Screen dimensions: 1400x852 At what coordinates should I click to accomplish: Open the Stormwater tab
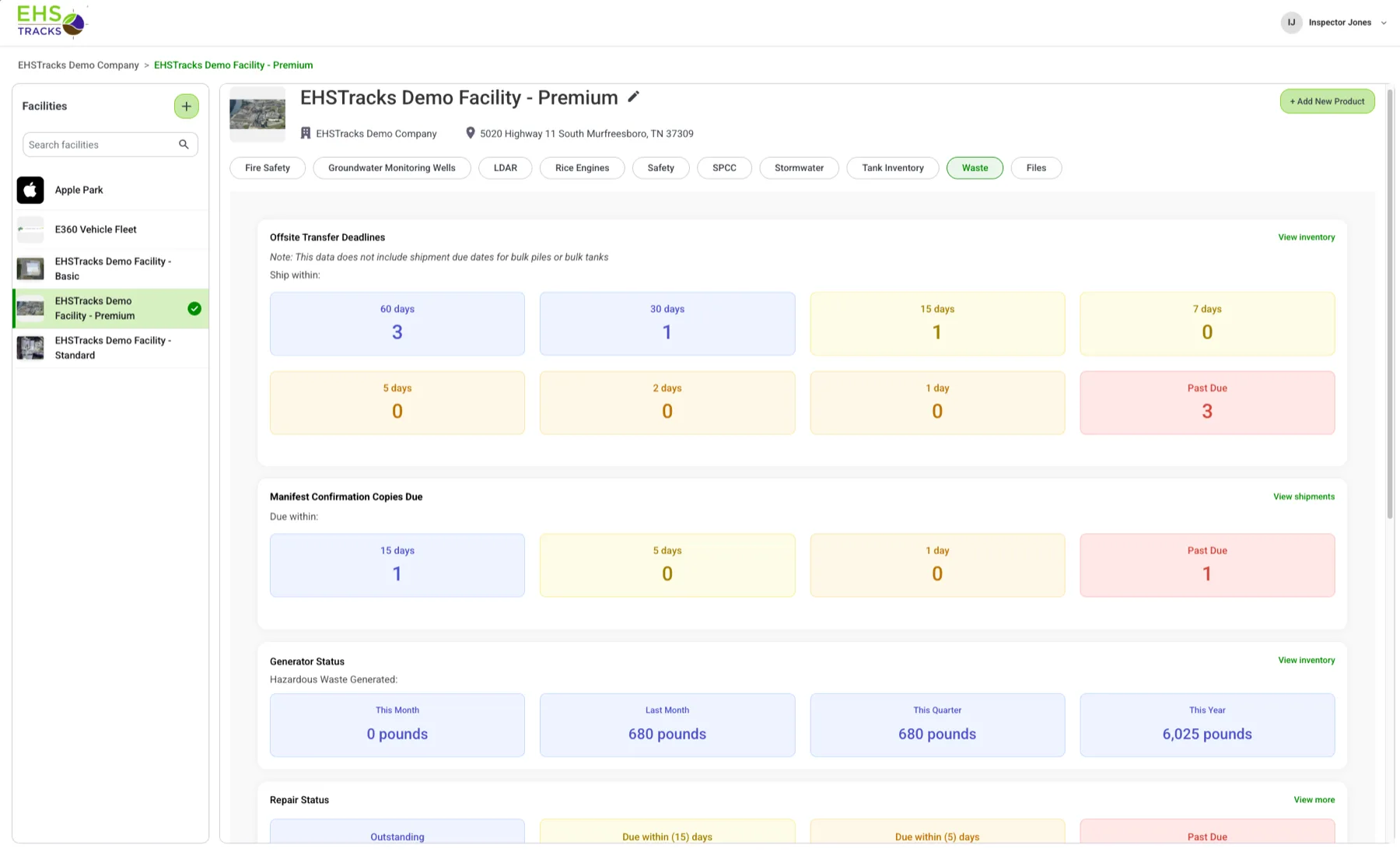(x=799, y=168)
